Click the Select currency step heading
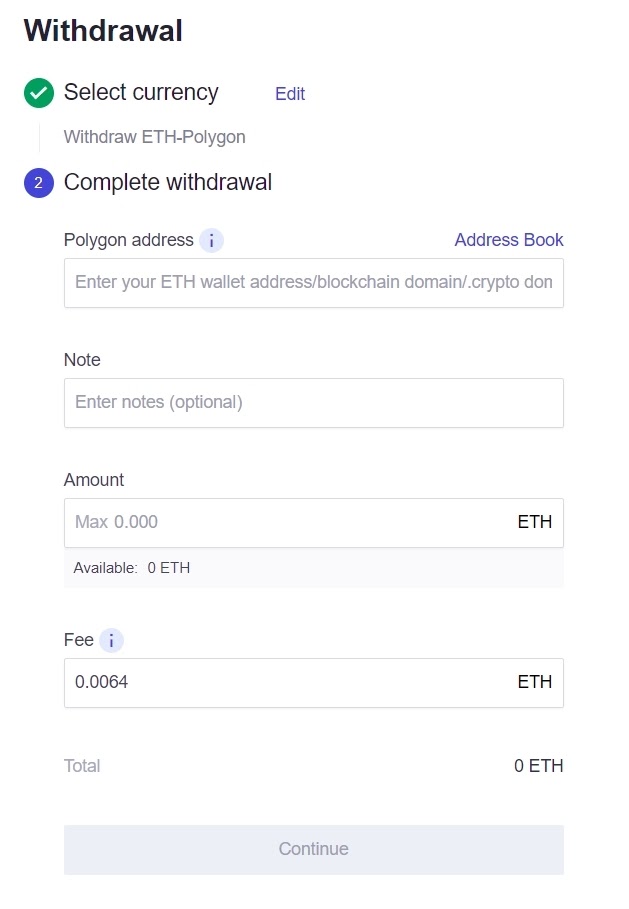This screenshot has width=629, height=909. [141, 93]
